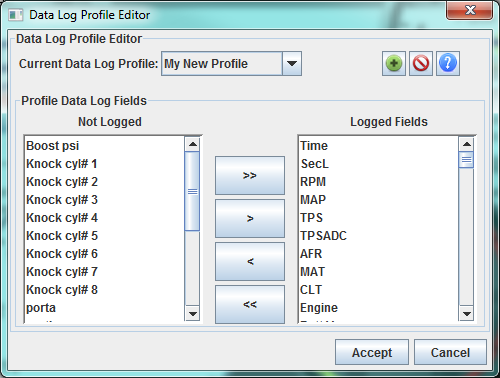The image size is (500, 378).
Task: Select Knock cyl# 4 in the list
Action: (x=104, y=218)
